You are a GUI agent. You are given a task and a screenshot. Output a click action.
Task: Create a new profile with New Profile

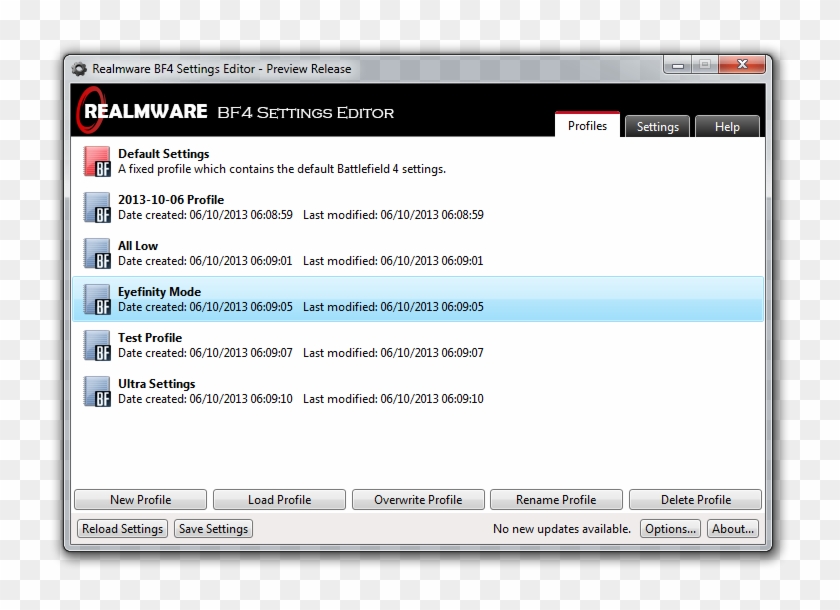click(140, 499)
